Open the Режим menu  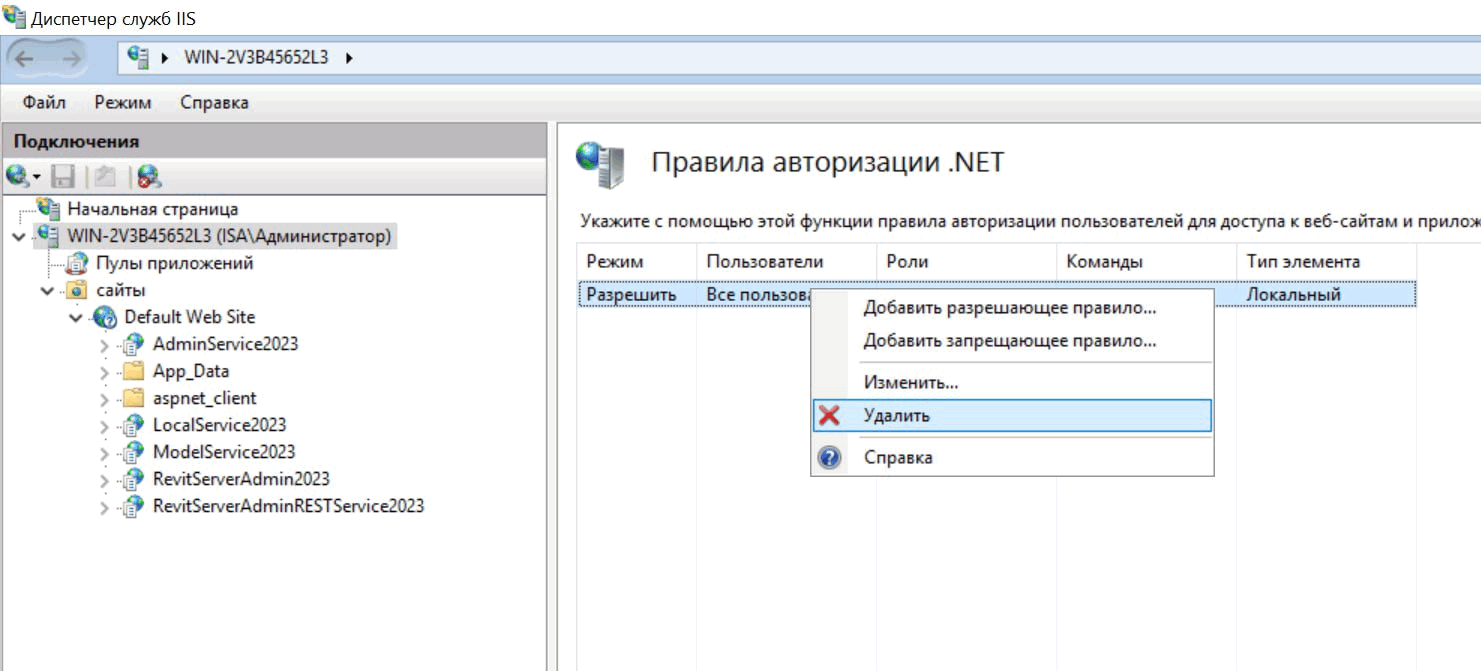123,102
